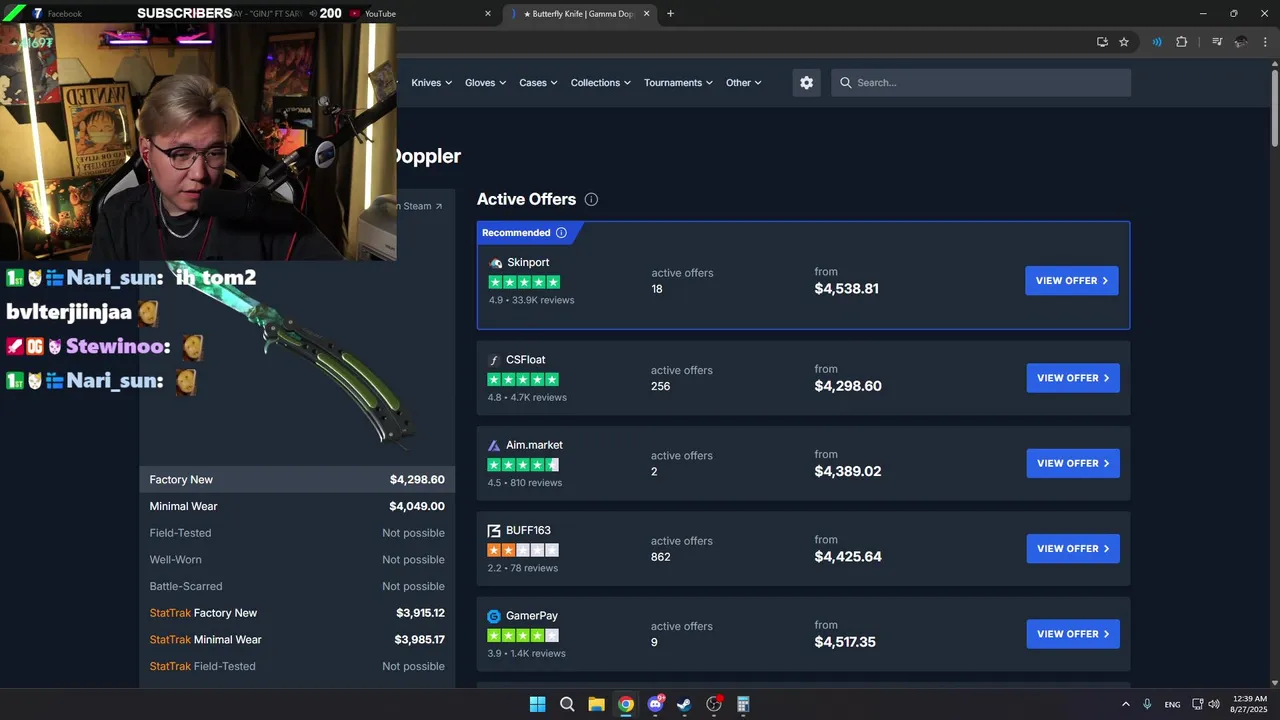This screenshot has width=1280, height=720.
Task: Open the view on Steam link
Action: click(418, 206)
